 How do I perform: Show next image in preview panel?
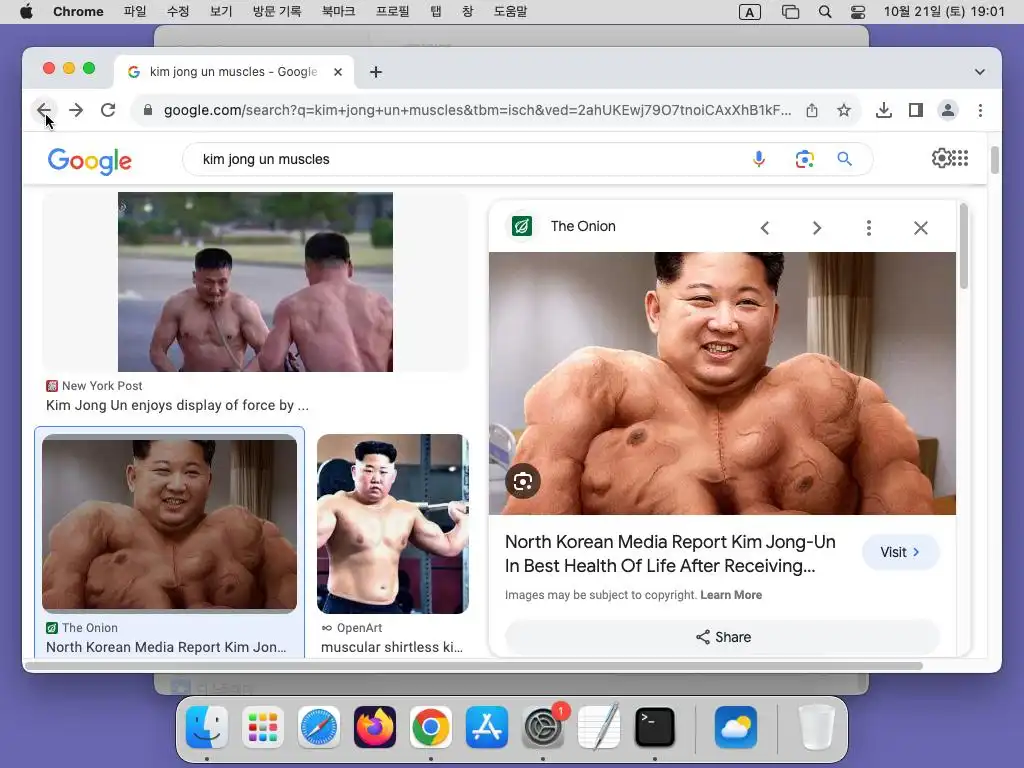[x=816, y=227]
